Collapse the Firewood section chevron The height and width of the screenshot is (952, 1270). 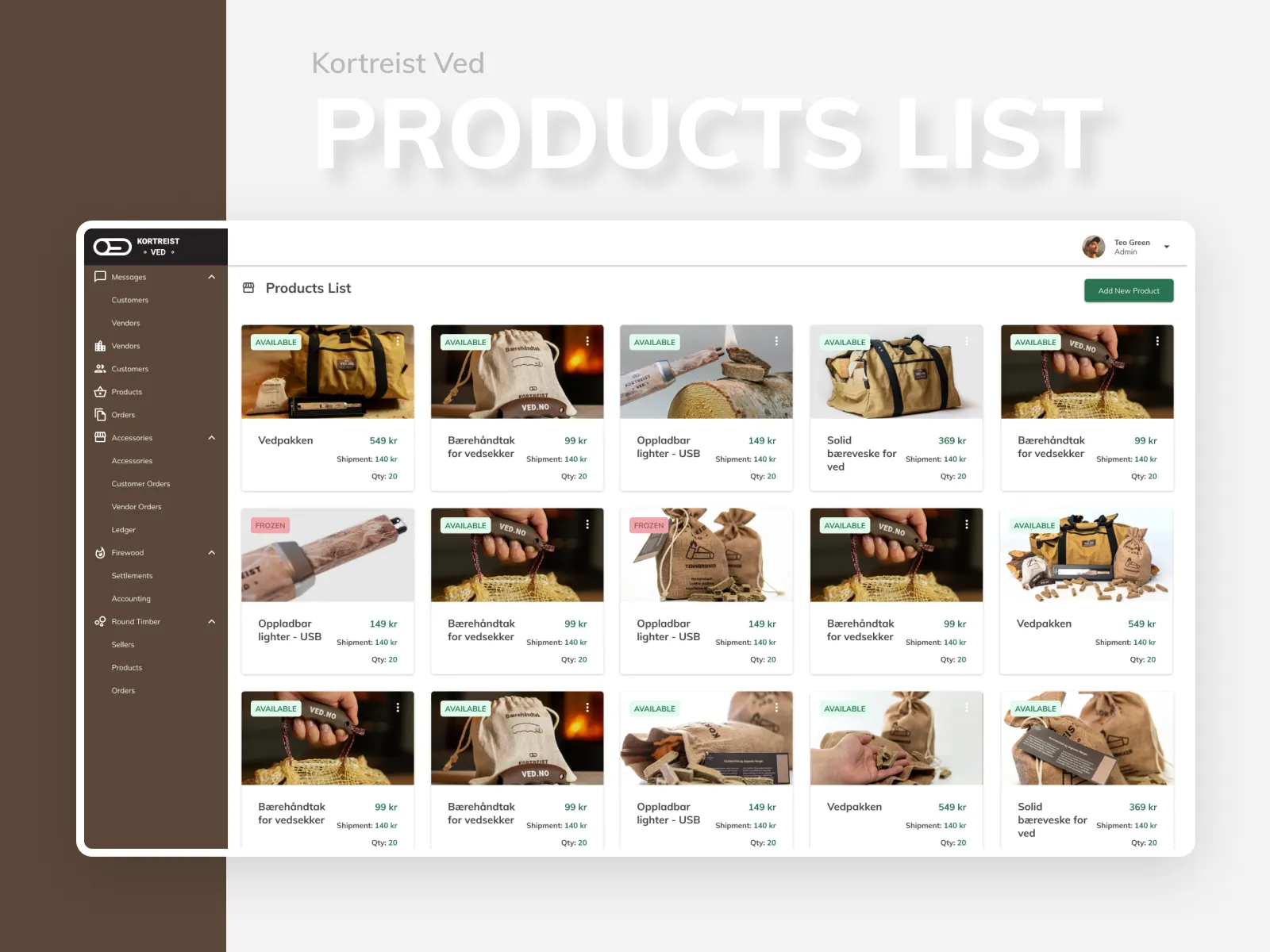pos(211,553)
